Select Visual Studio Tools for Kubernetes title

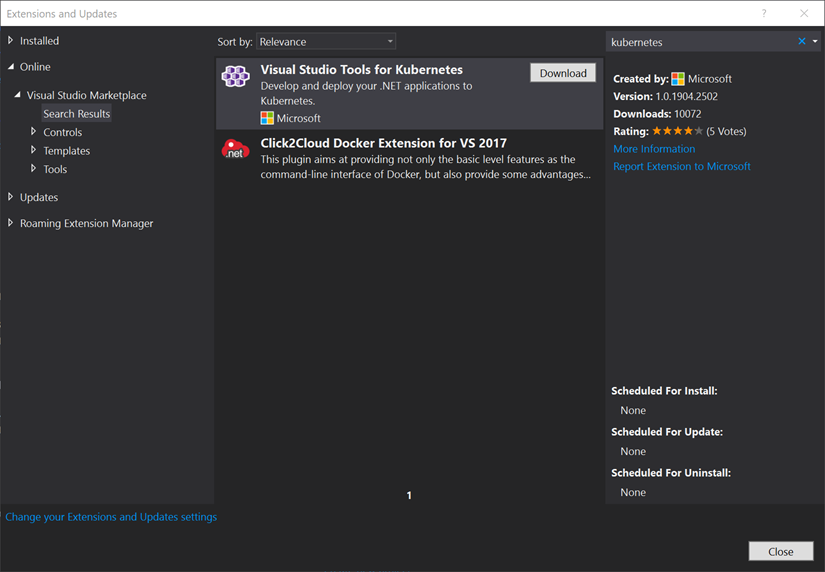pos(362,69)
